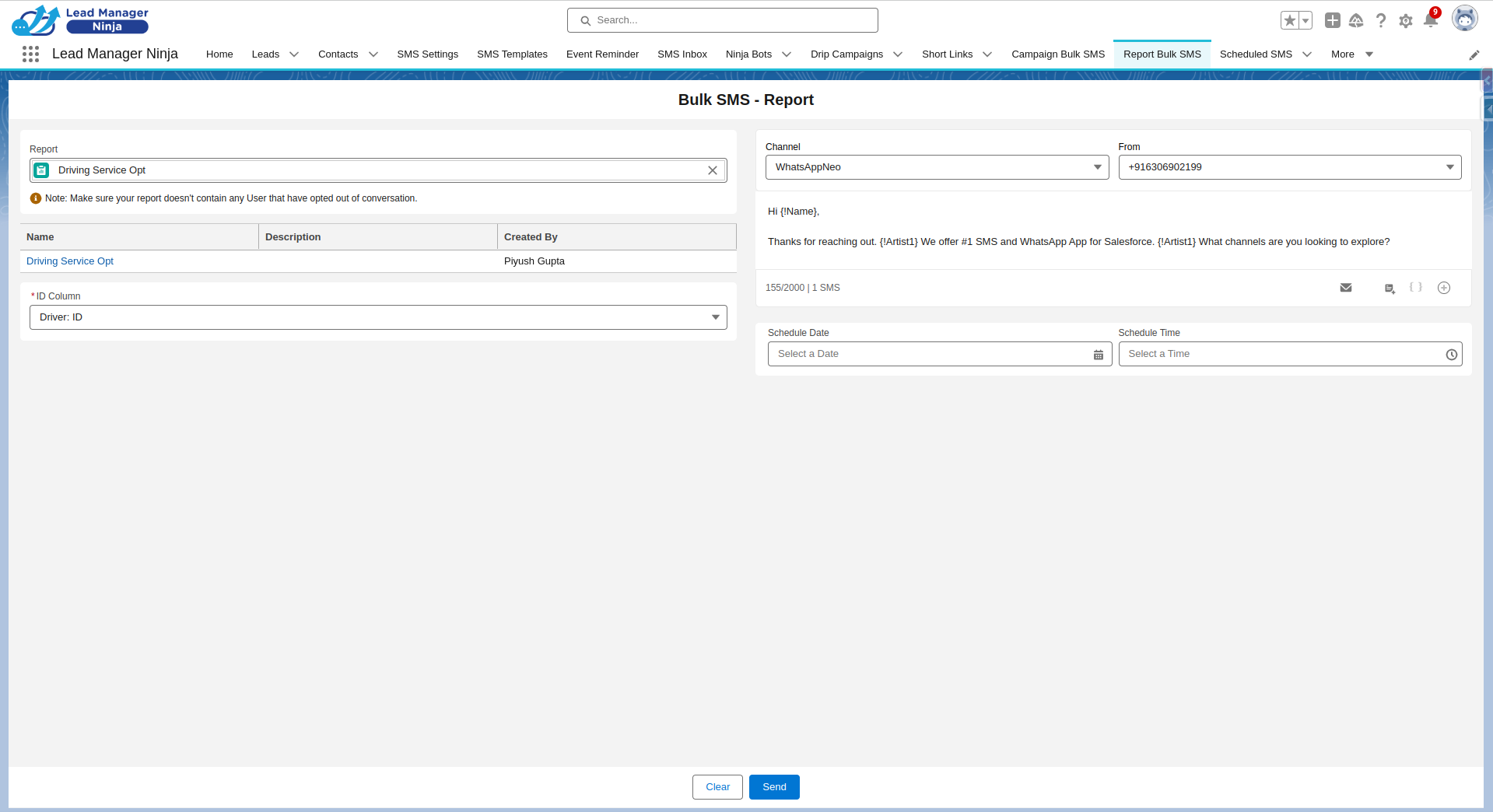Image resolution: width=1493 pixels, height=812 pixels.
Task: Open the Schedule Time clock picker
Action: pyautogui.click(x=1452, y=355)
